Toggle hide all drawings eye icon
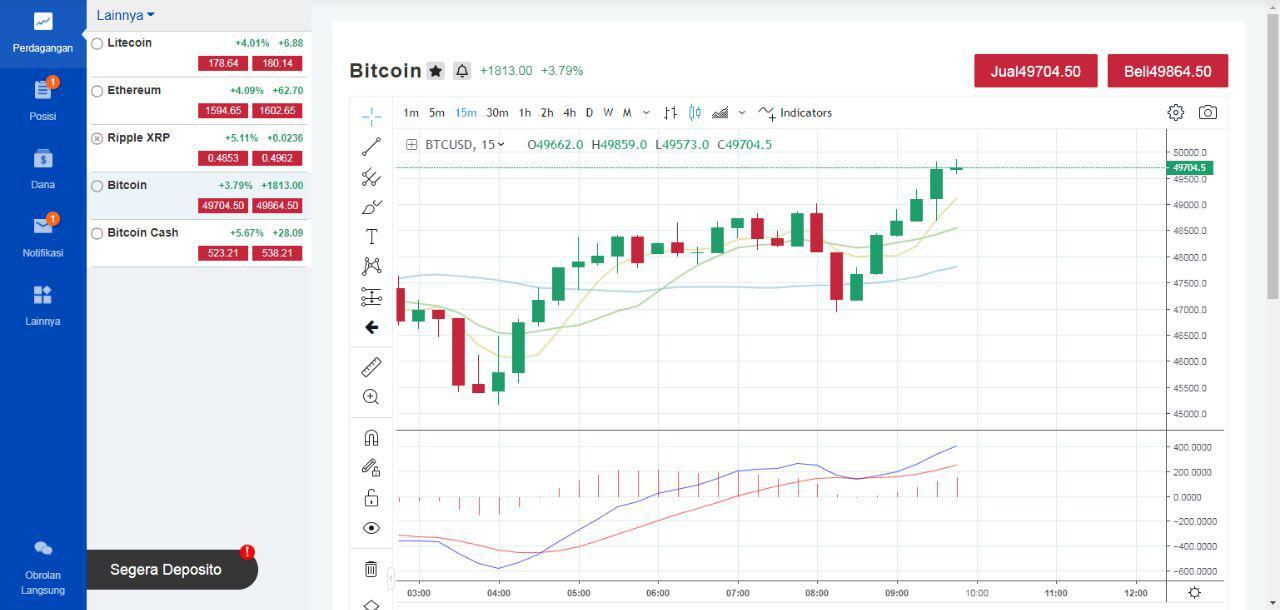1280x610 pixels. [x=371, y=528]
